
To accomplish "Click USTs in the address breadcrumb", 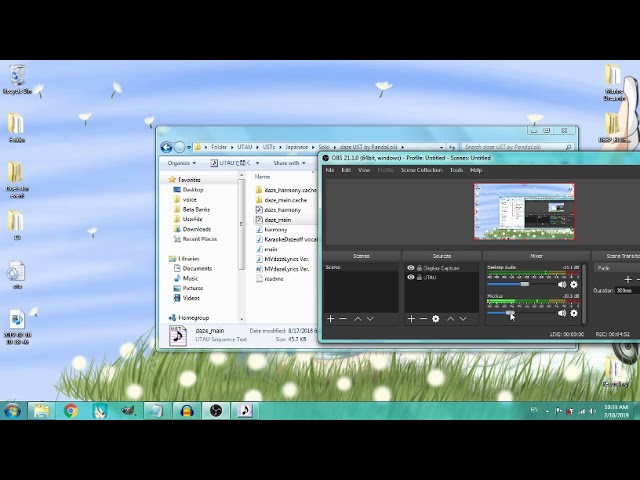I will pyautogui.click(x=269, y=147).
